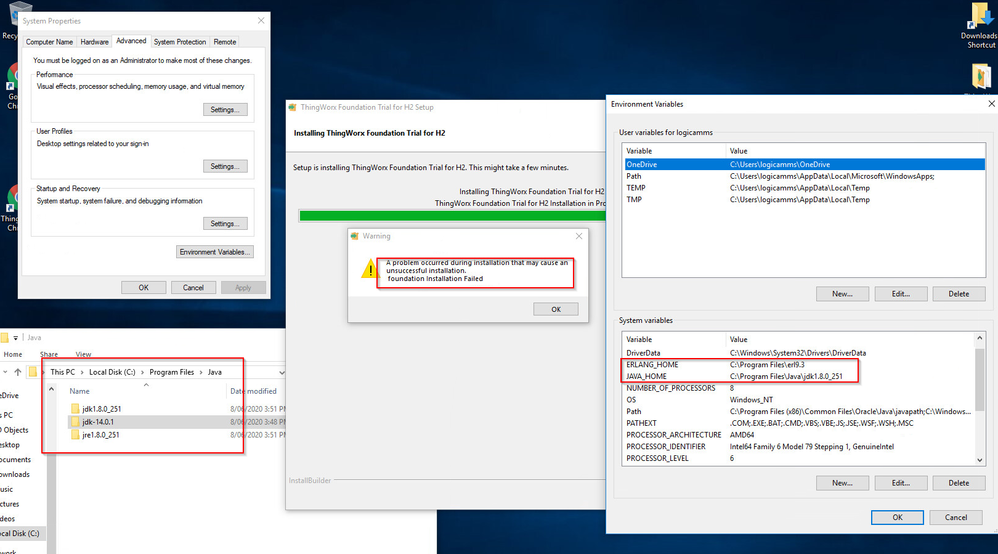
Task: Switch to Hardware tab
Action: pos(94,42)
